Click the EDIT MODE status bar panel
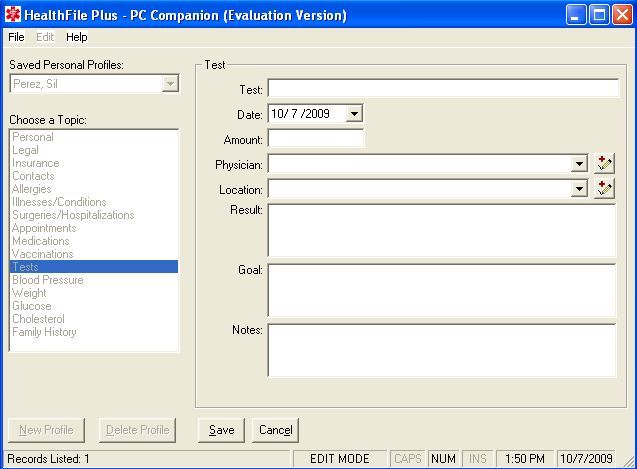Screen dimensions: 637x469 (340, 459)
